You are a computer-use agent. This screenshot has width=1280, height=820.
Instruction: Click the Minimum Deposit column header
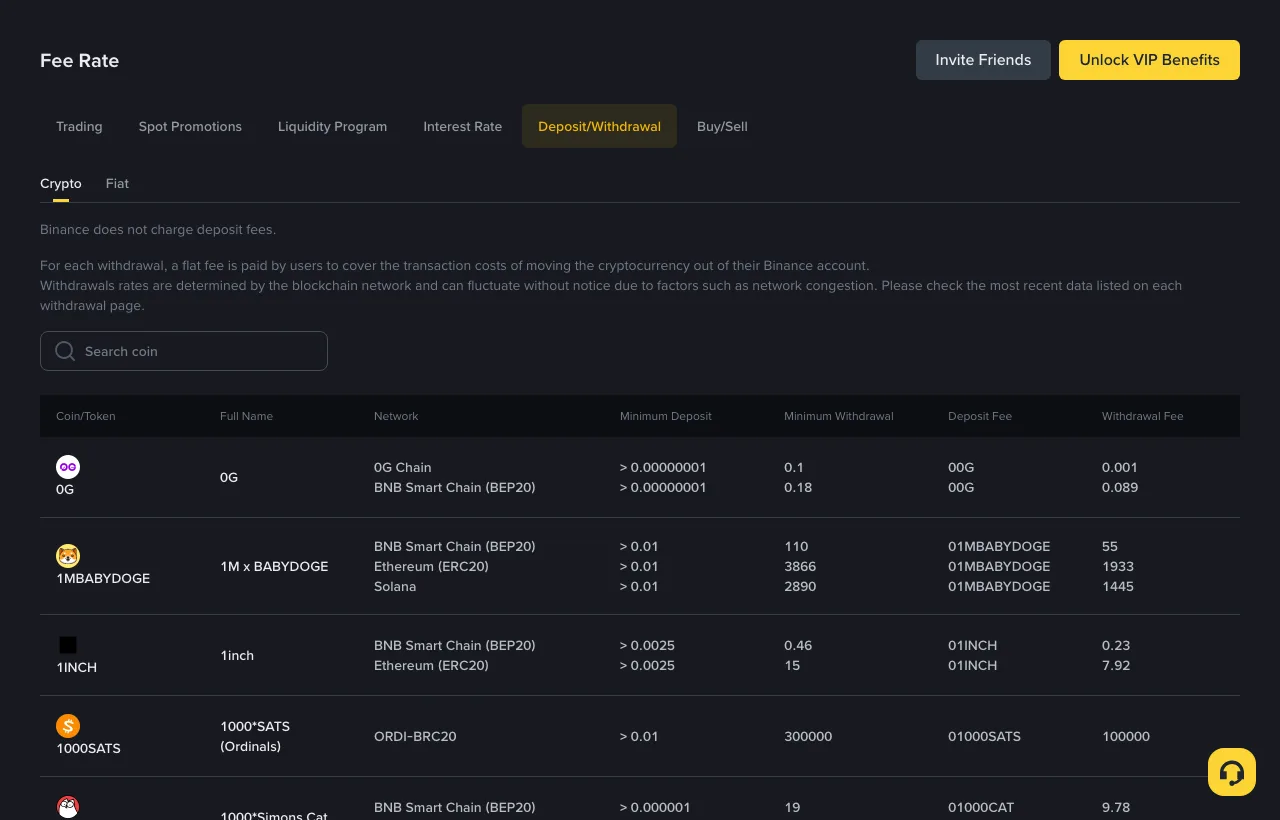pyautogui.click(x=666, y=416)
